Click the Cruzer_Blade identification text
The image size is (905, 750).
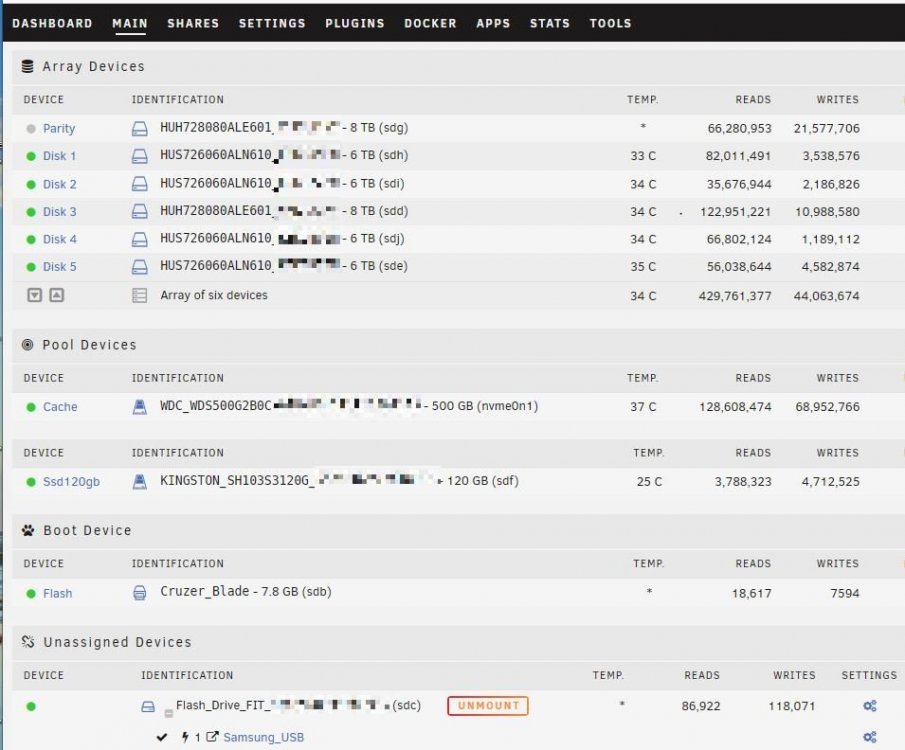(x=245, y=591)
